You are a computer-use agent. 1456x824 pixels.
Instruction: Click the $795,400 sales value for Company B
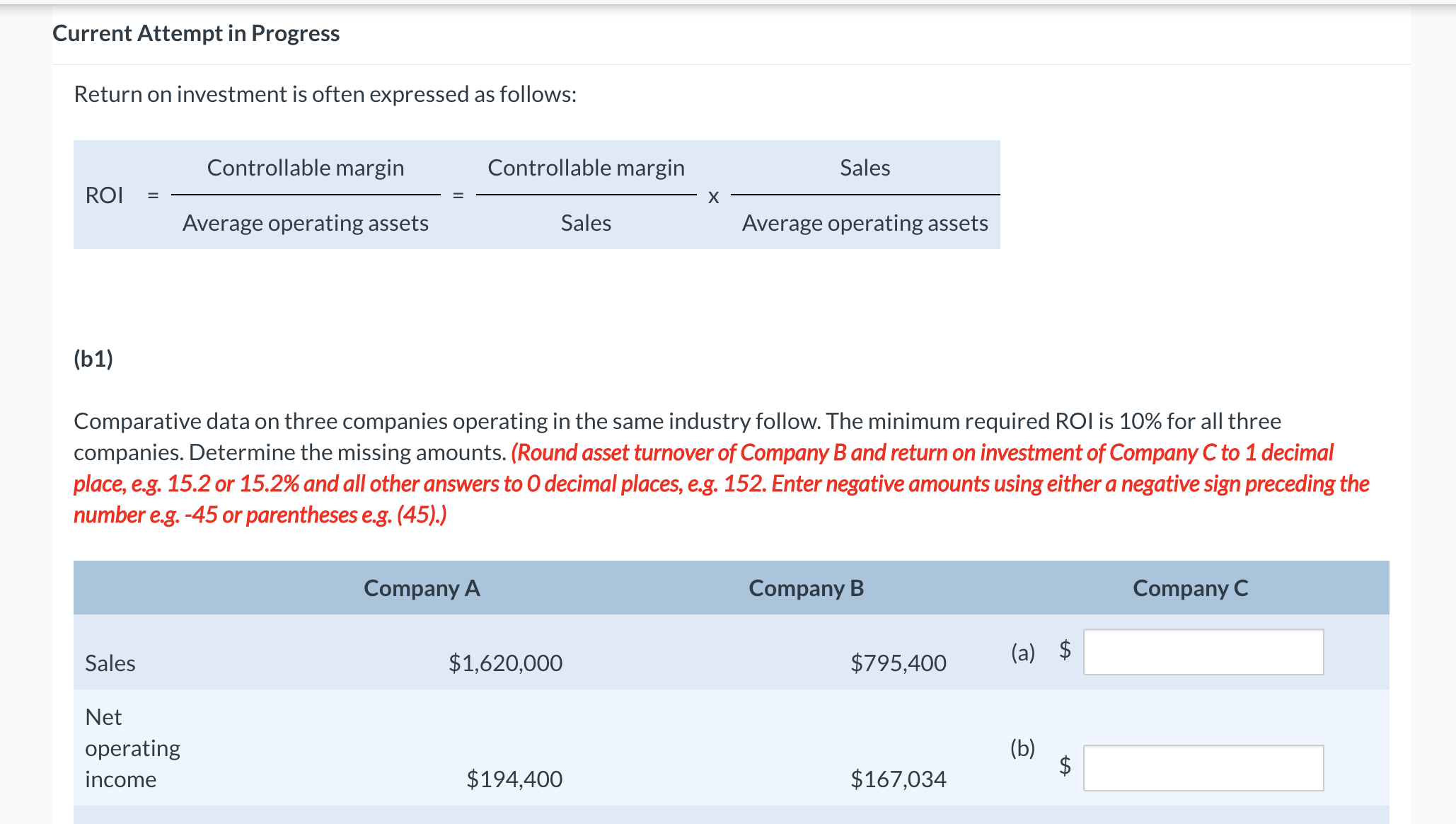[899, 663]
